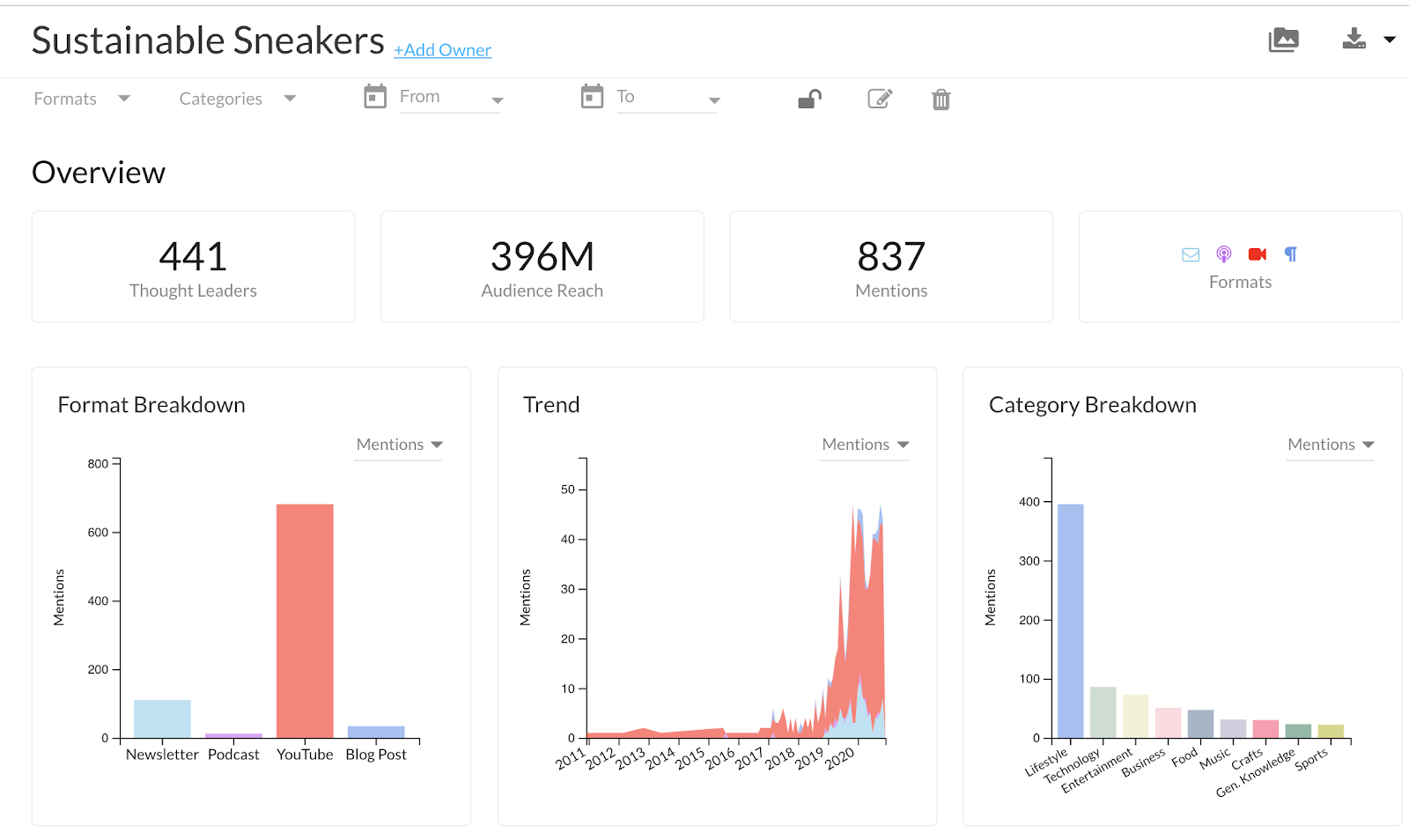Image resolution: width=1409 pixels, height=840 pixels.
Task: Click the Blog Post bar
Action: 376,732
